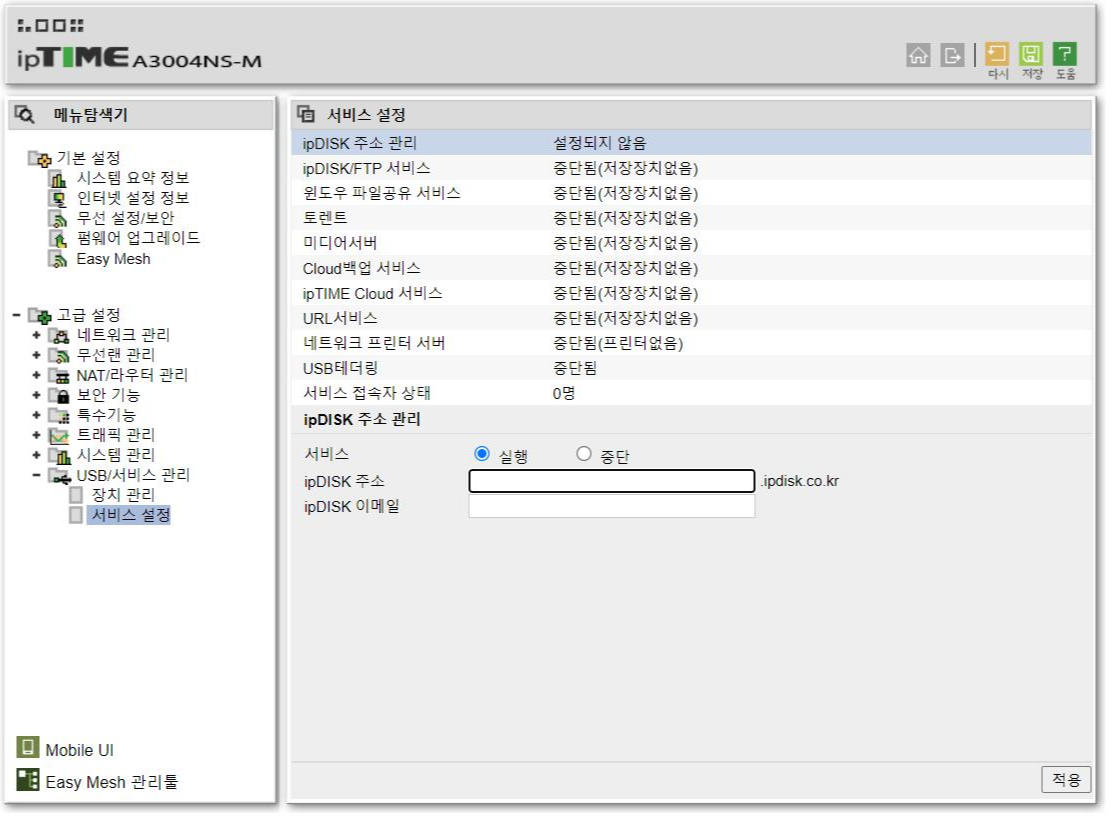Click the 특수기능 folder icon

(x=58, y=415)
